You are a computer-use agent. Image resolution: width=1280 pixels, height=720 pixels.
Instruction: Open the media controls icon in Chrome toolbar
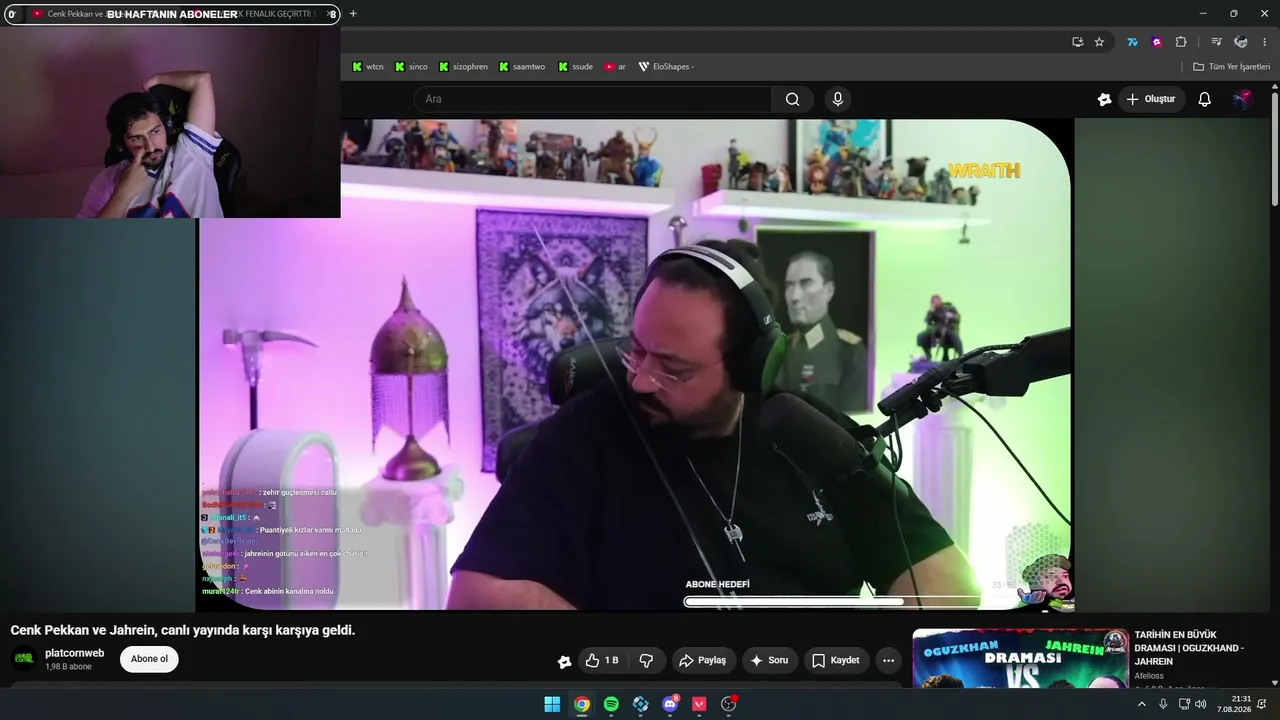coord(1216,42)
